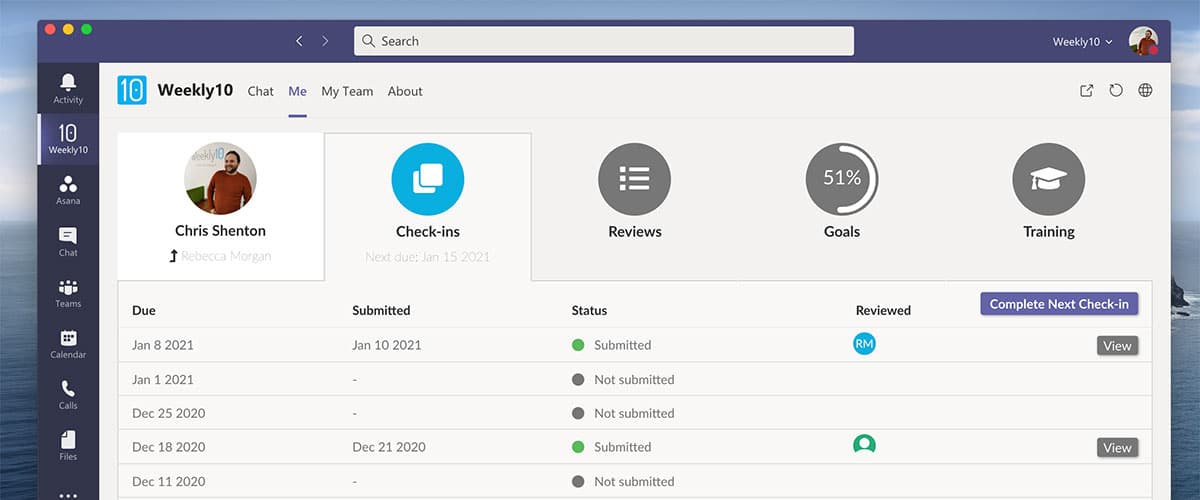Switch to the About tab

pos(405,91)
